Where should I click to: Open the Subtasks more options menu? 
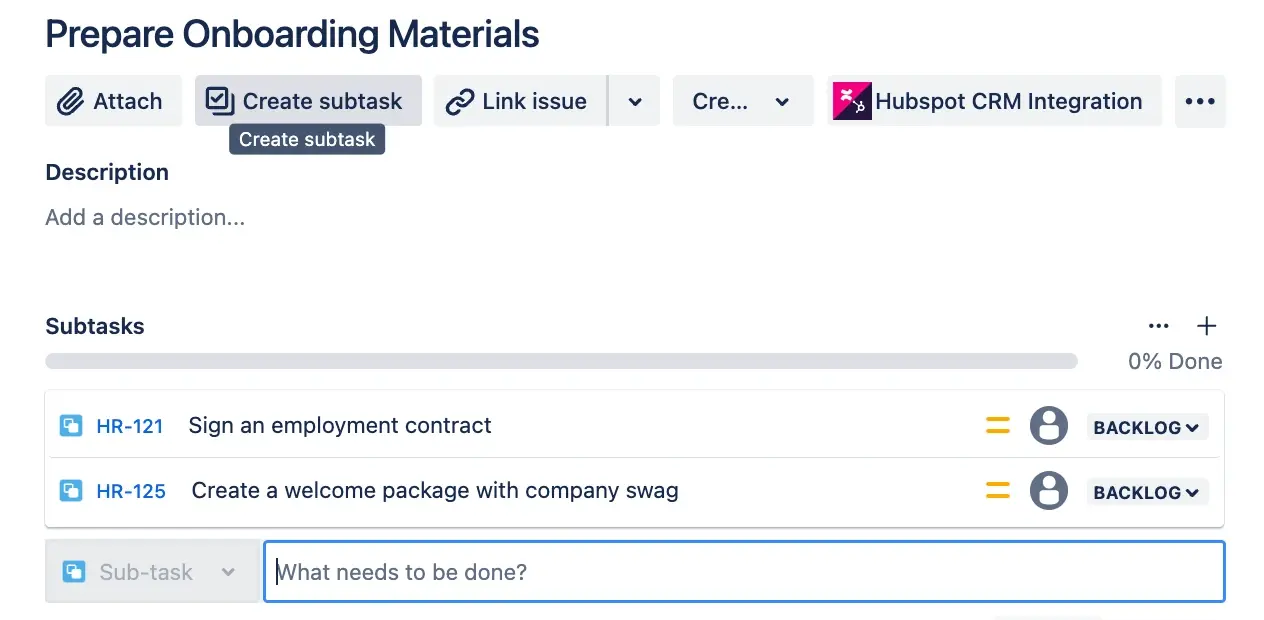pyautogui.click(x=1159, y=326)
